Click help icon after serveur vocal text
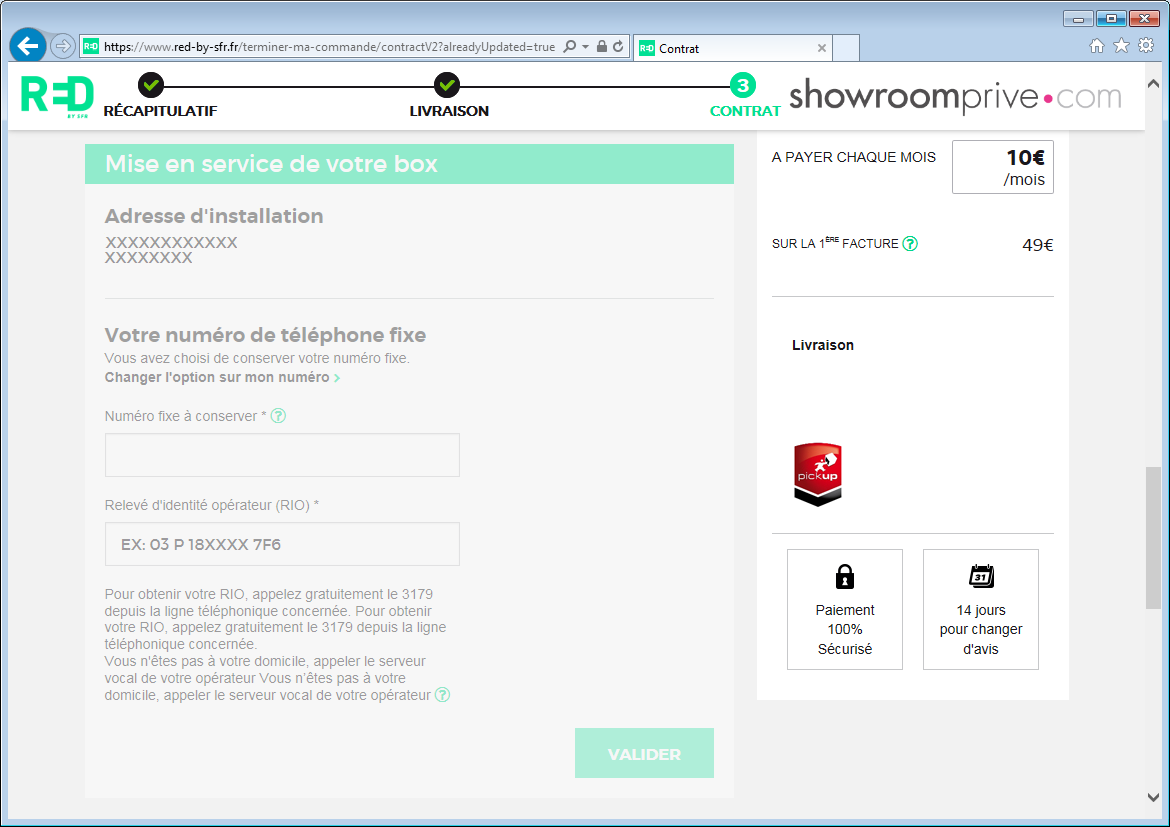The image size is (1170, 827). (x=442, y=695)
